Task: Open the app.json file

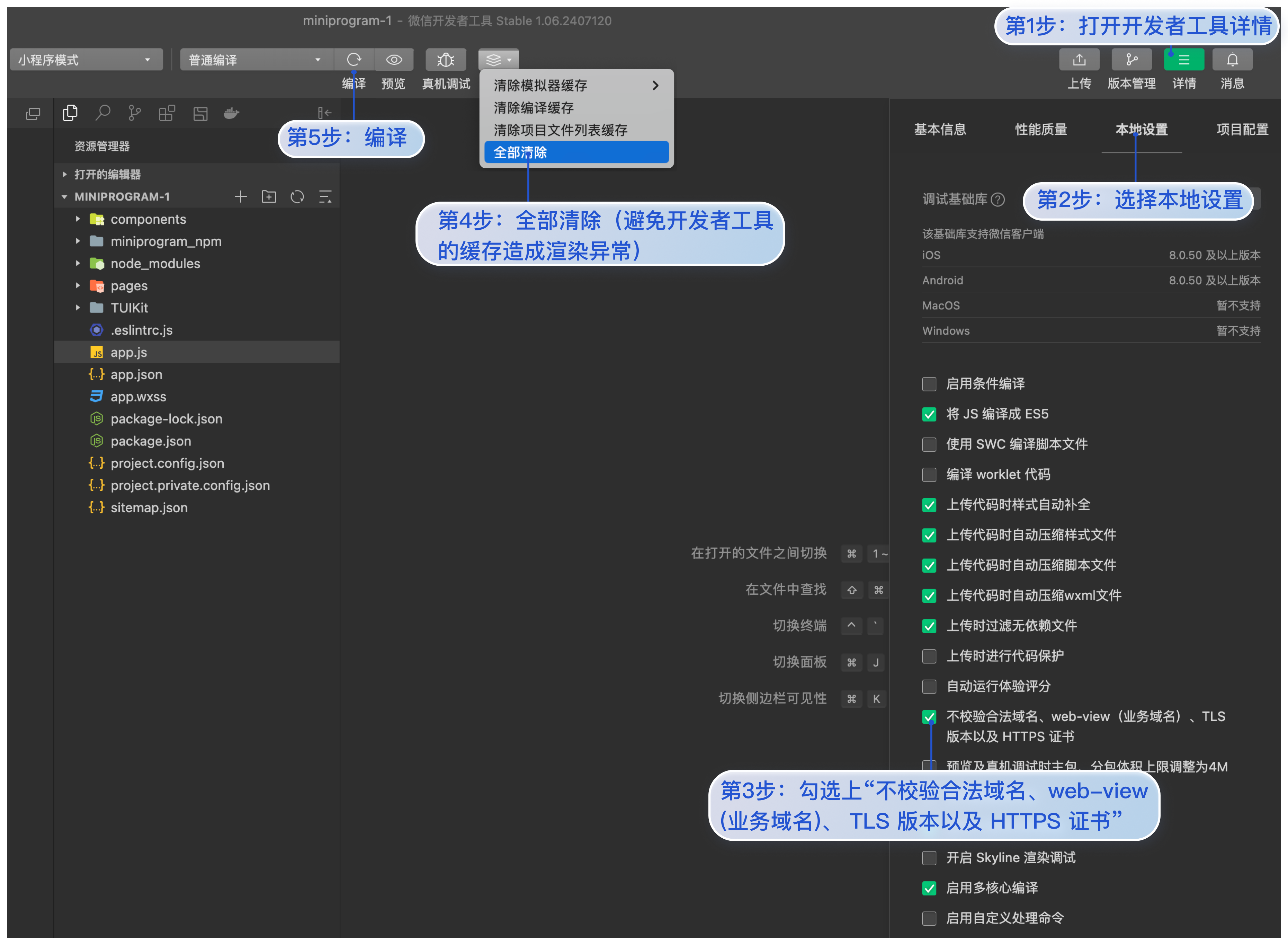Action: coord(197,375)
